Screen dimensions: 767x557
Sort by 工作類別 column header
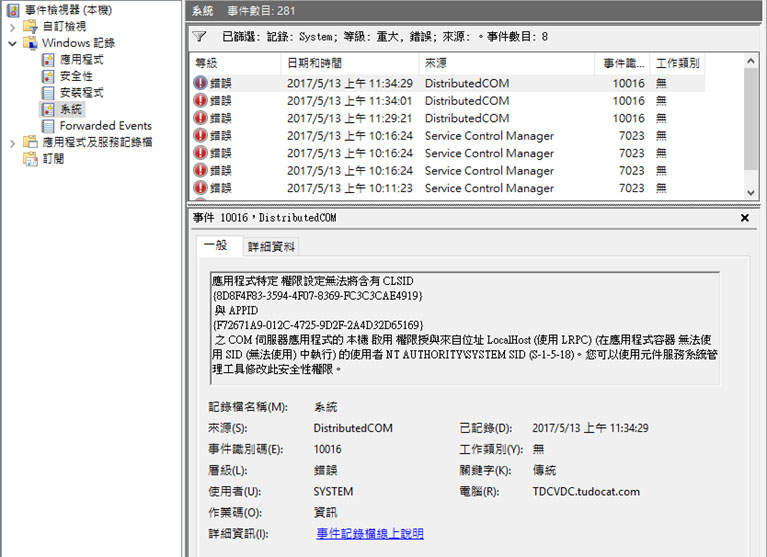click(678, 63)
